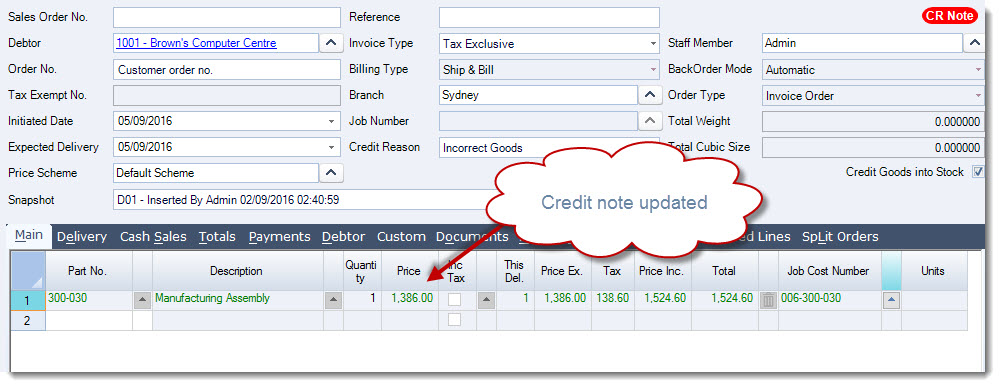Click Description column header
This screenshot has width=1000, height=387.
pos(237,271)
